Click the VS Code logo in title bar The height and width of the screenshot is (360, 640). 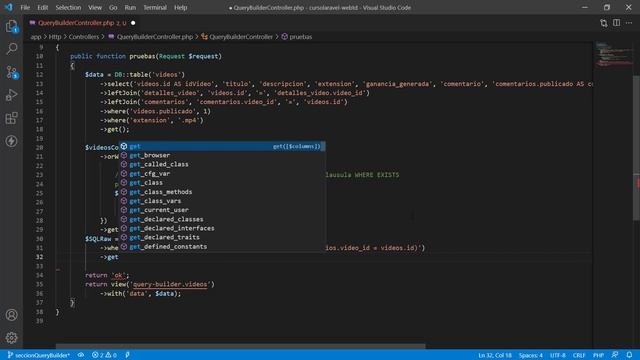tap(9, 7)
